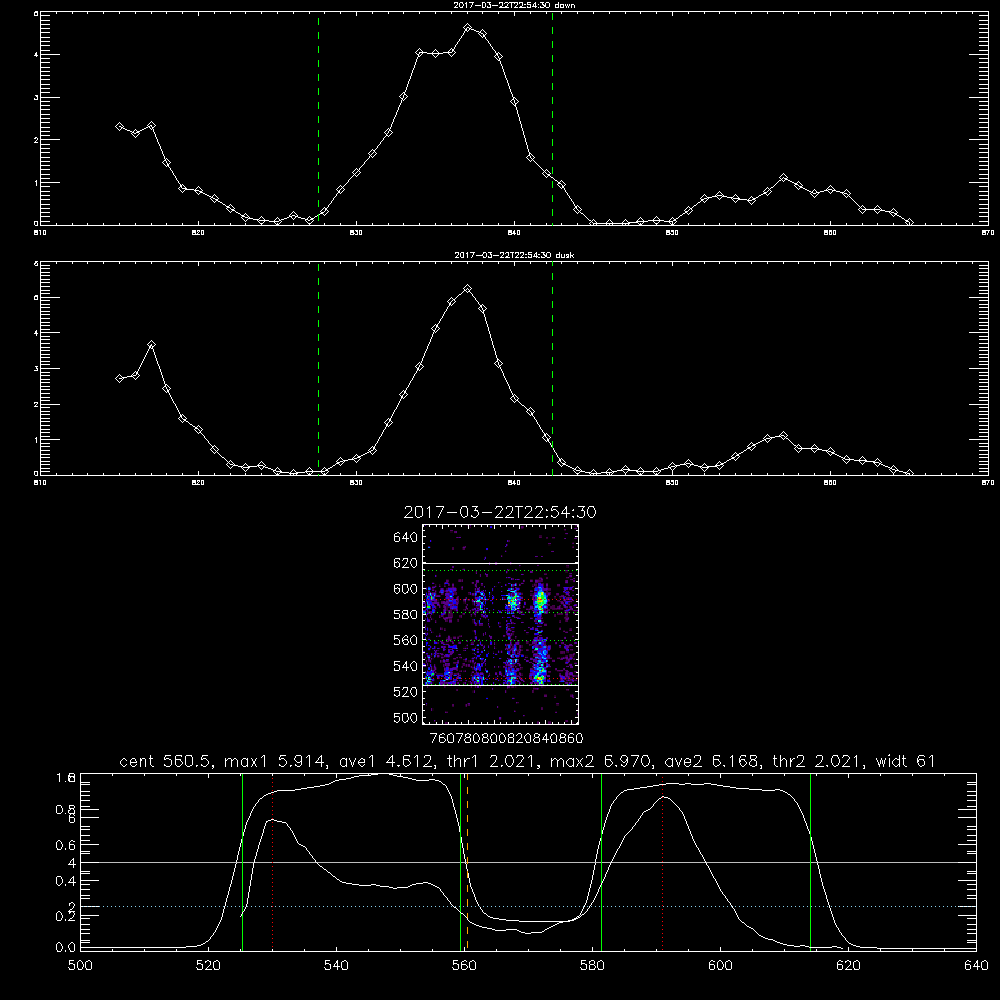The image size is (1000, 1000).
Task: Click the '520' y-axis label beside the spectral image
Action: tap(406, 692)
